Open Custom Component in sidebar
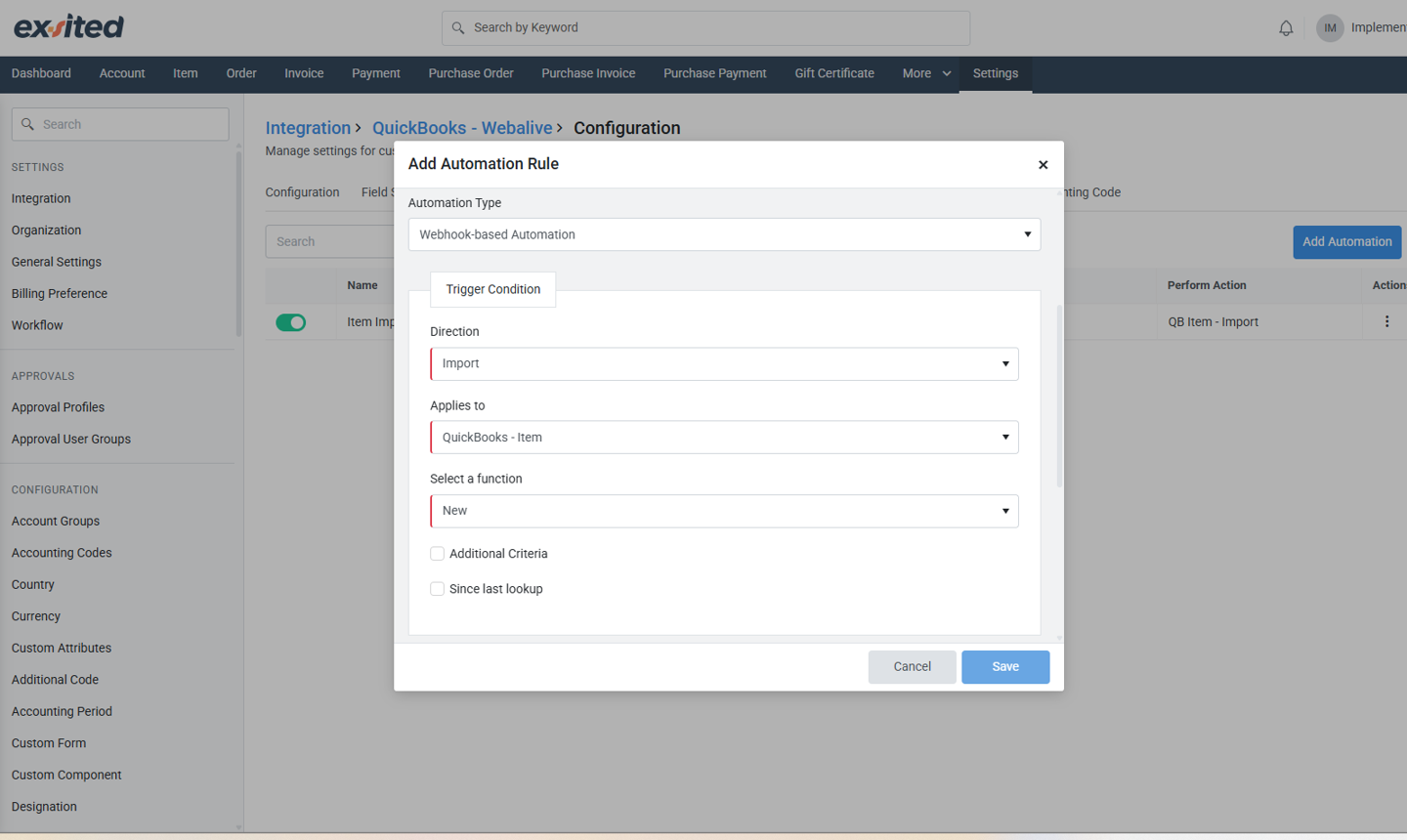 66,776
